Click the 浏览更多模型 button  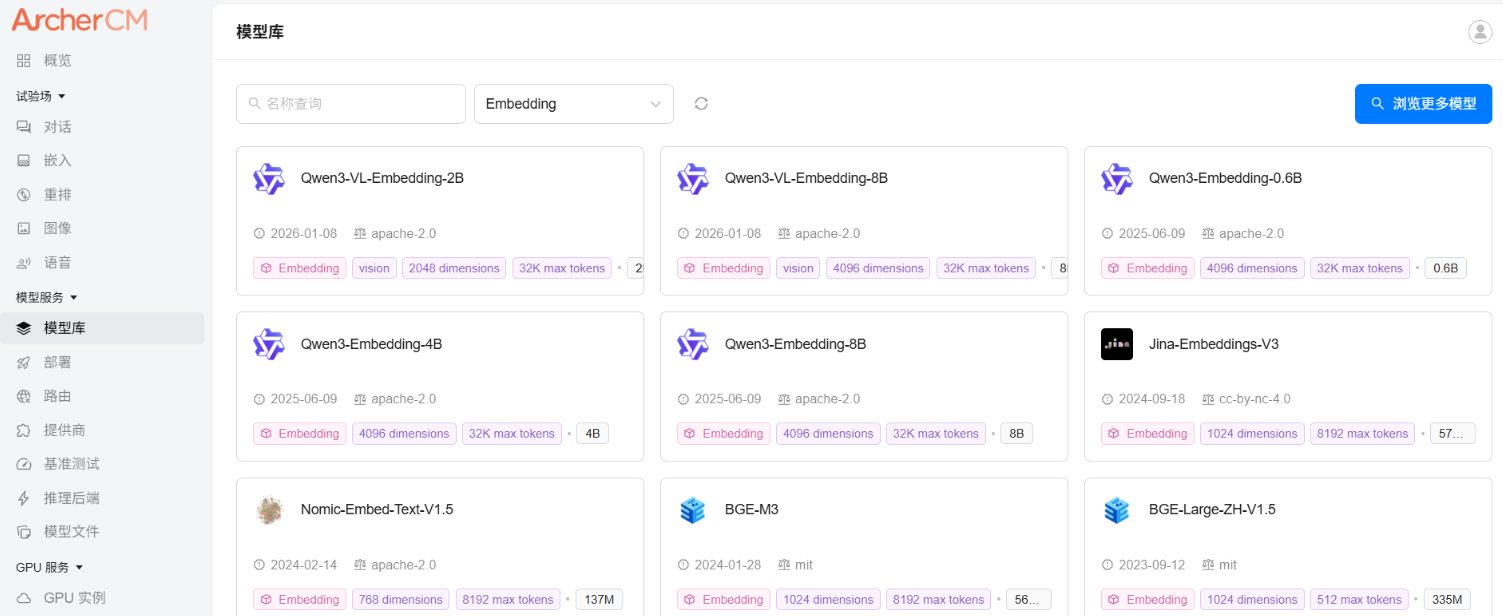coord(1423,104)
